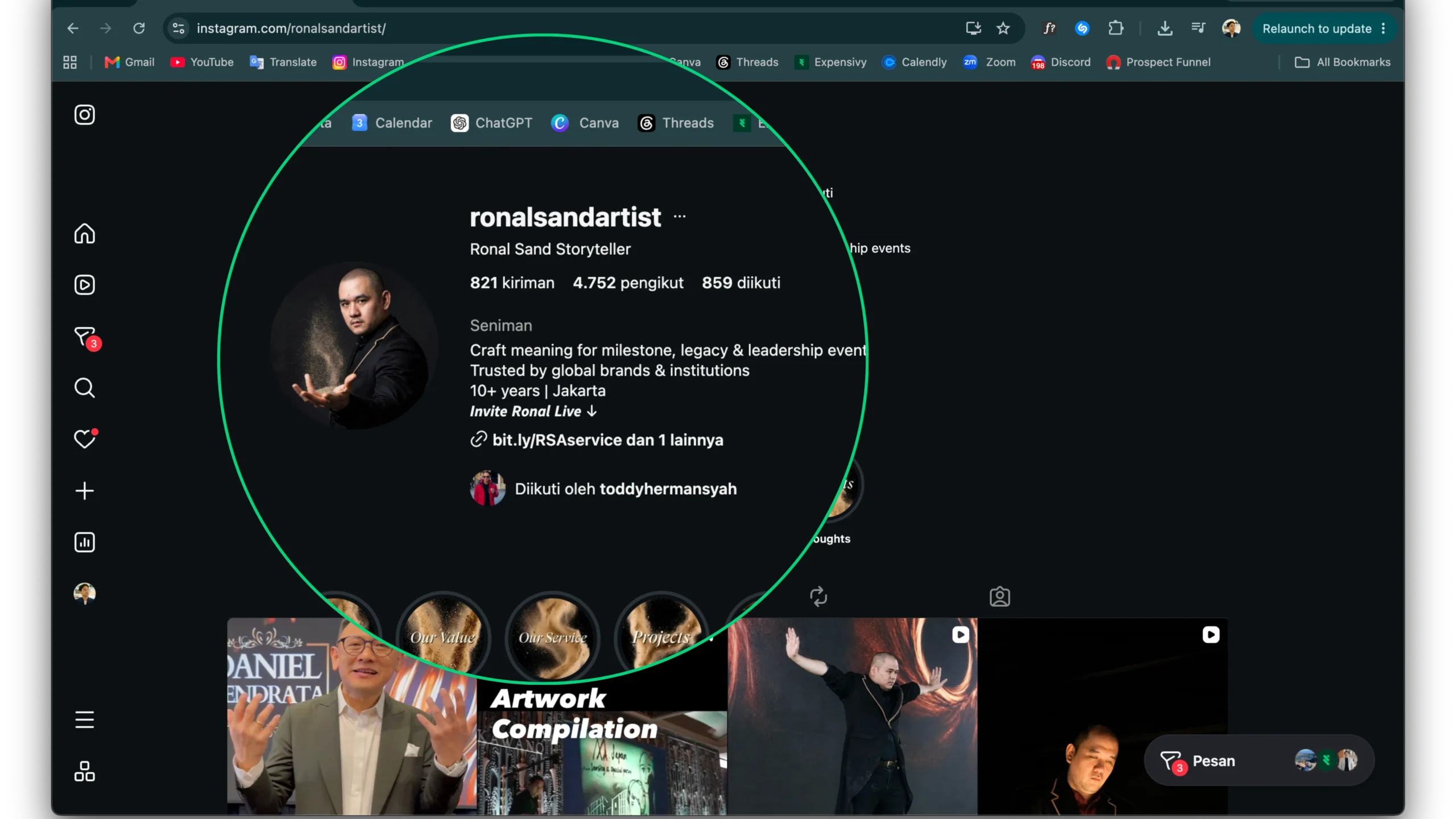
Task: Open Discord bookmark
Action: click(x=1061, y=63)
